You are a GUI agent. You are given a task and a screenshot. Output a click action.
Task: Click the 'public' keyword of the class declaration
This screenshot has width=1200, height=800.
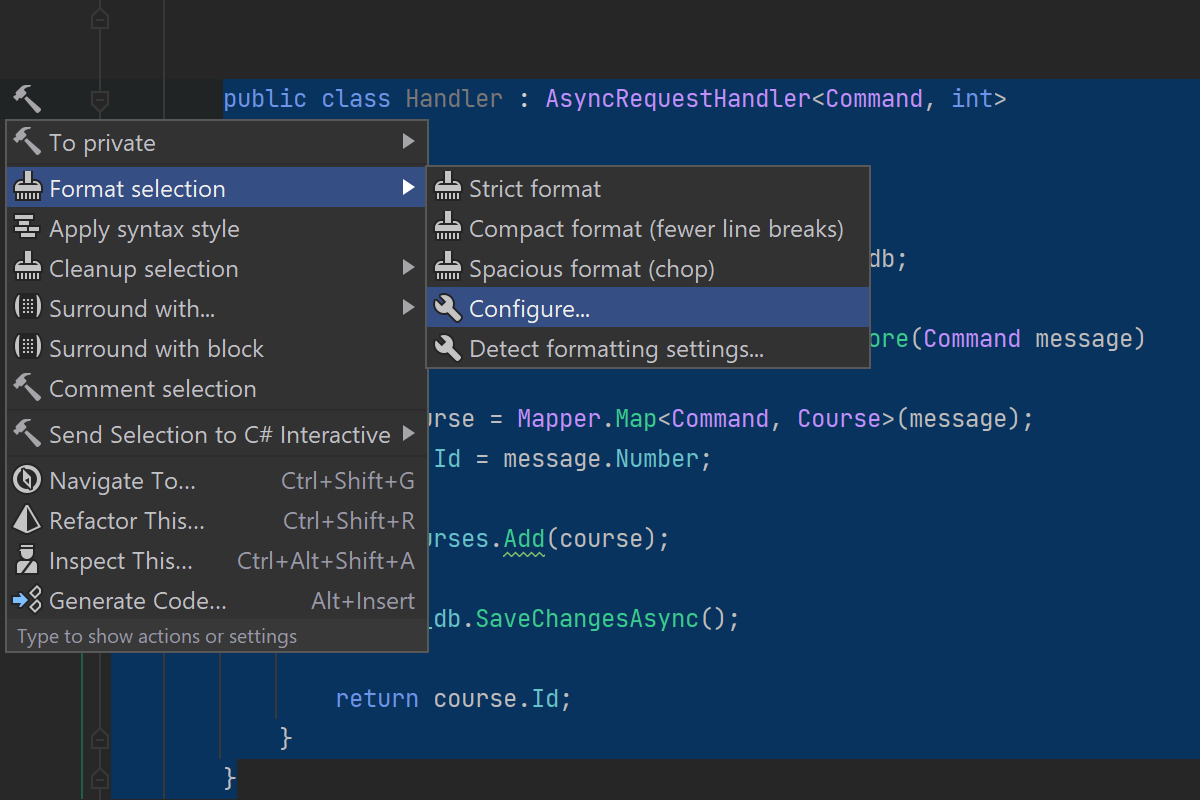point(265,99)
